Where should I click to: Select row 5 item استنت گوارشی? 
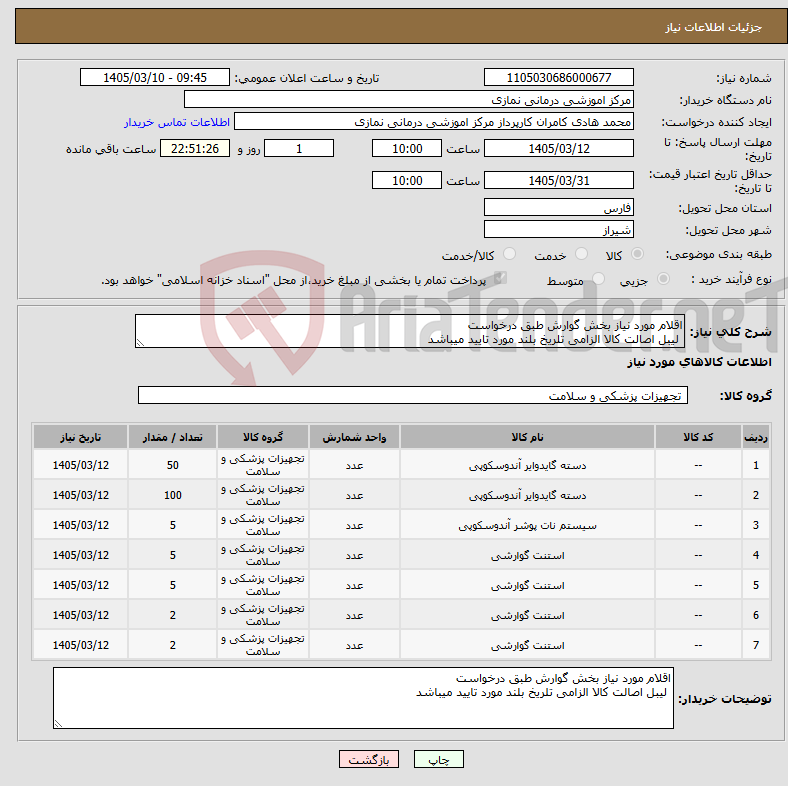pos(527,585)
